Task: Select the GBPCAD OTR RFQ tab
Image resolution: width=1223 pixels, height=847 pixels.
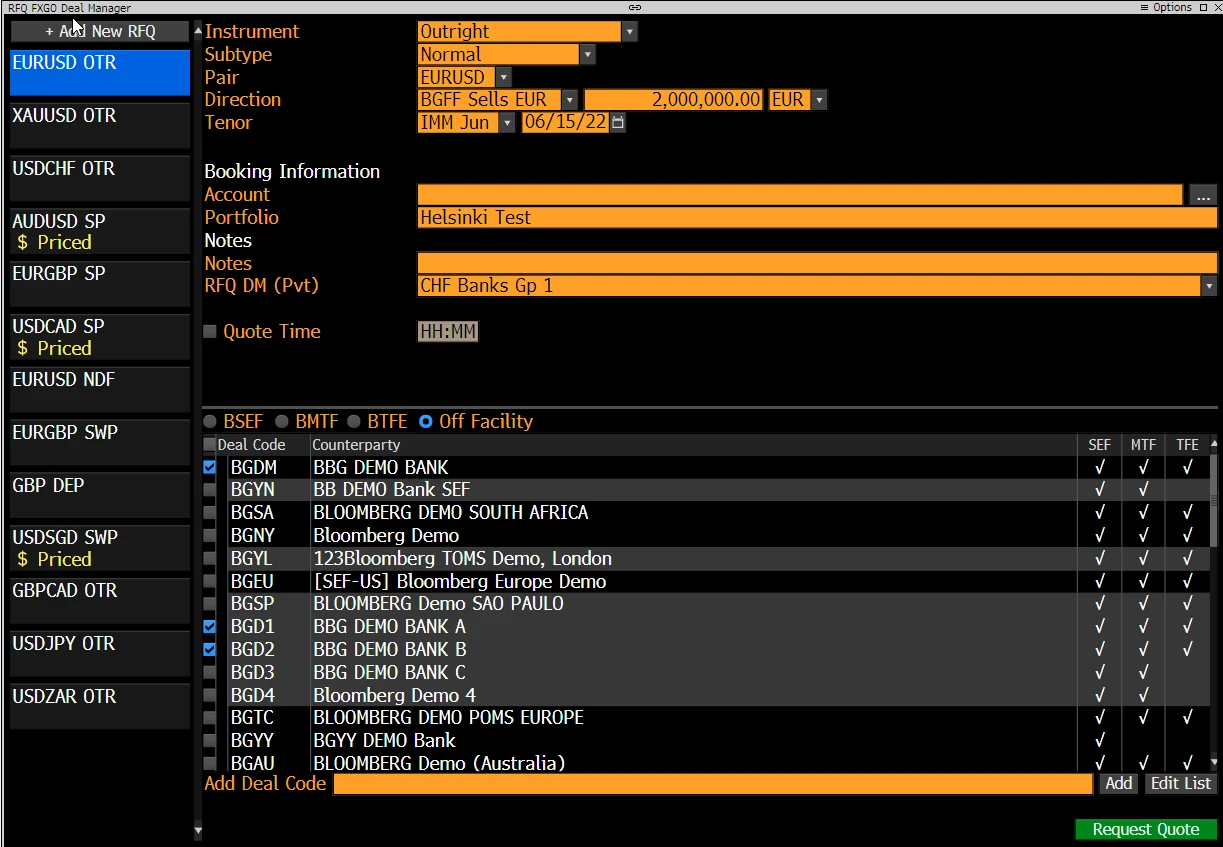Action: pos(99,601)
